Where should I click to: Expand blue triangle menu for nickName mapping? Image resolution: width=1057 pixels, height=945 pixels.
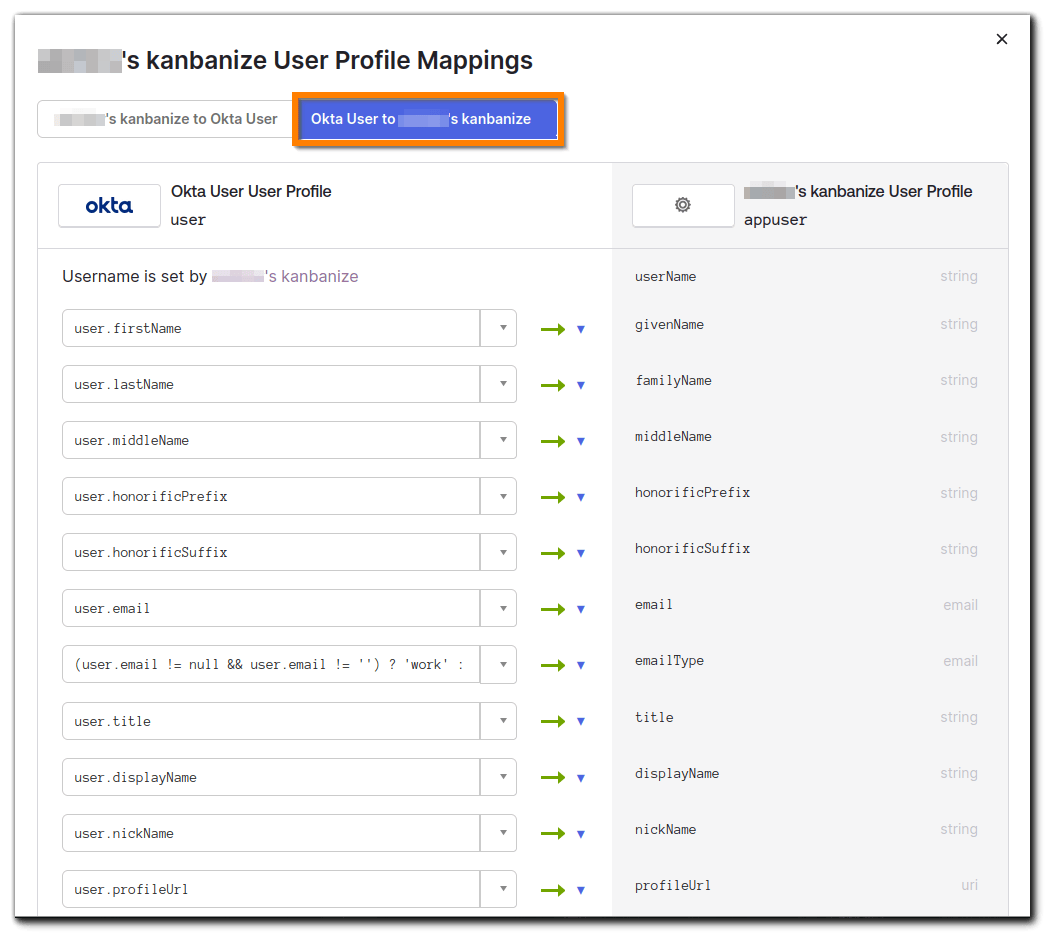(580, 834)
